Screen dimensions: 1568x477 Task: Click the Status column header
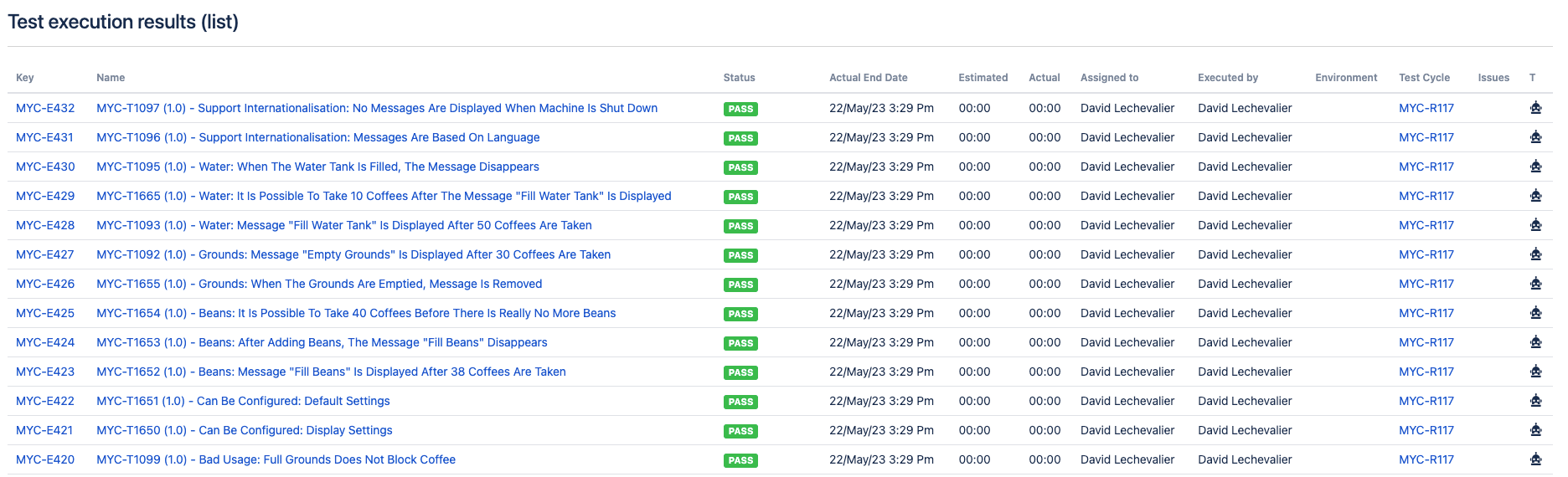click(x=739, y=78)
